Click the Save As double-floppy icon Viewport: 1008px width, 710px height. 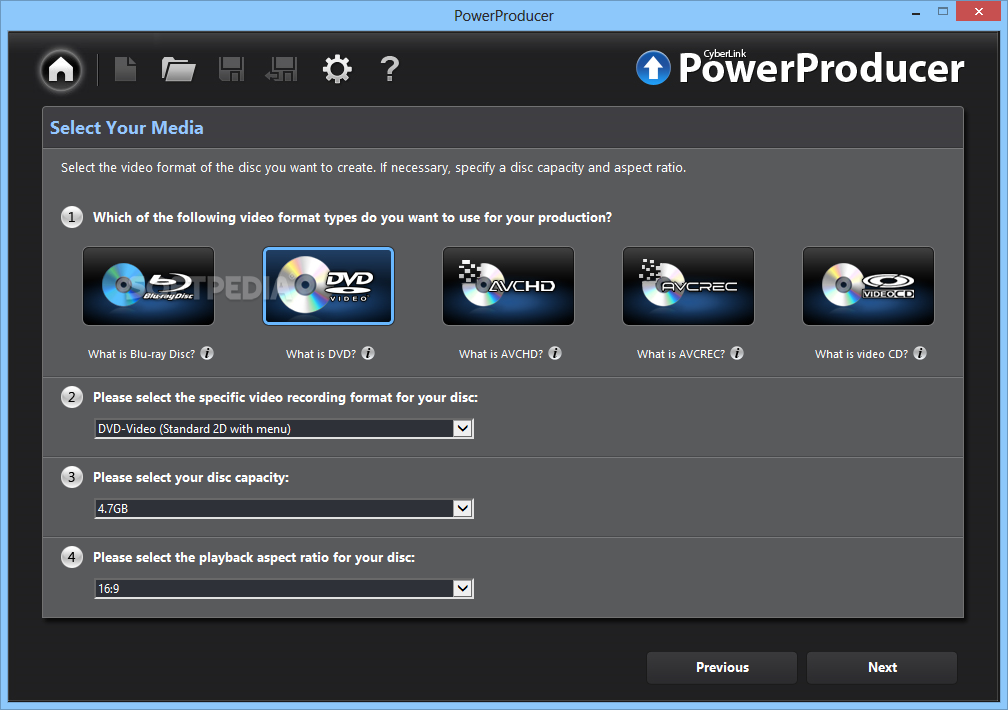pos(282,69)
